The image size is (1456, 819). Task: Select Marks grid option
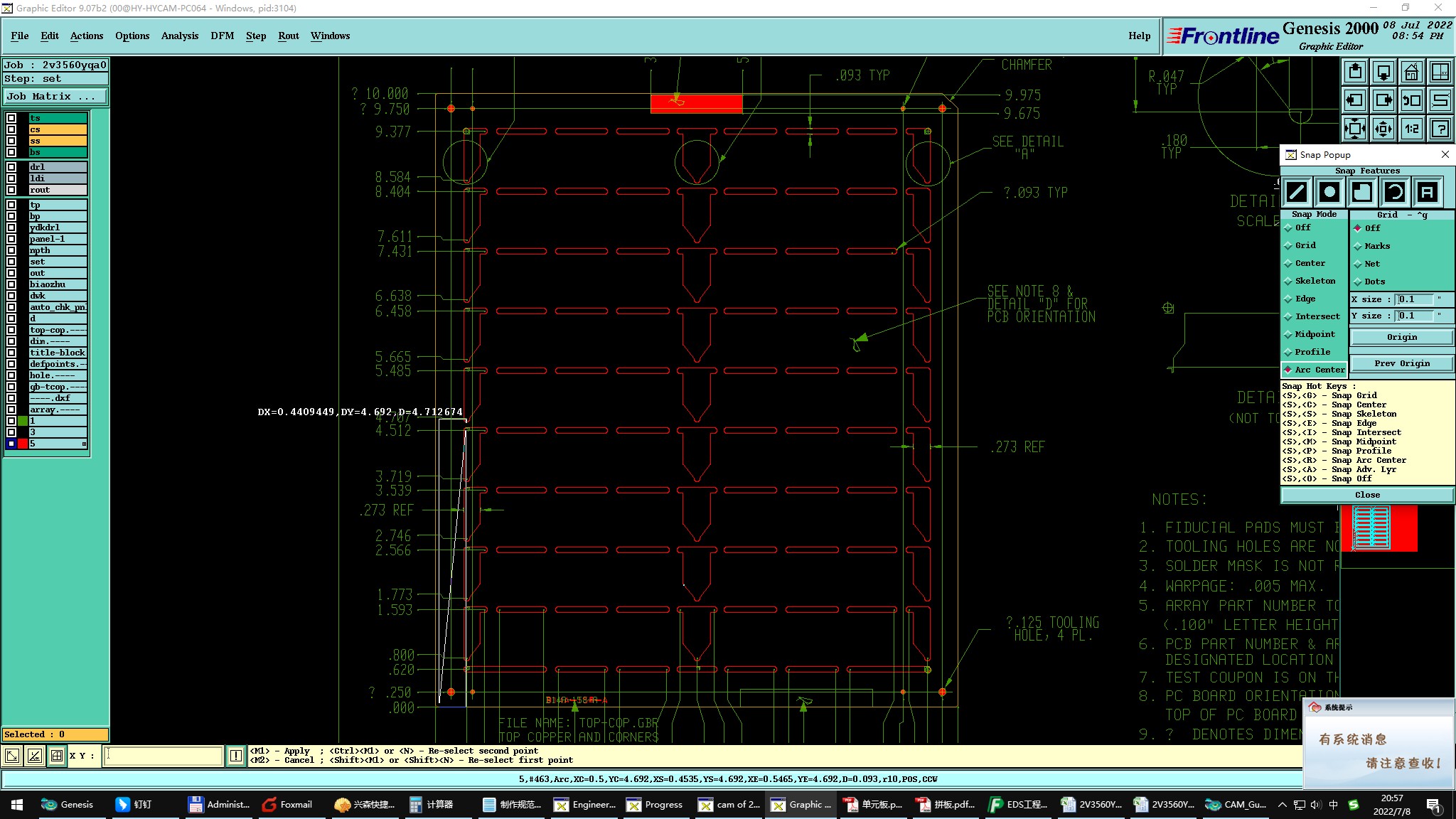click(1376, 246)
